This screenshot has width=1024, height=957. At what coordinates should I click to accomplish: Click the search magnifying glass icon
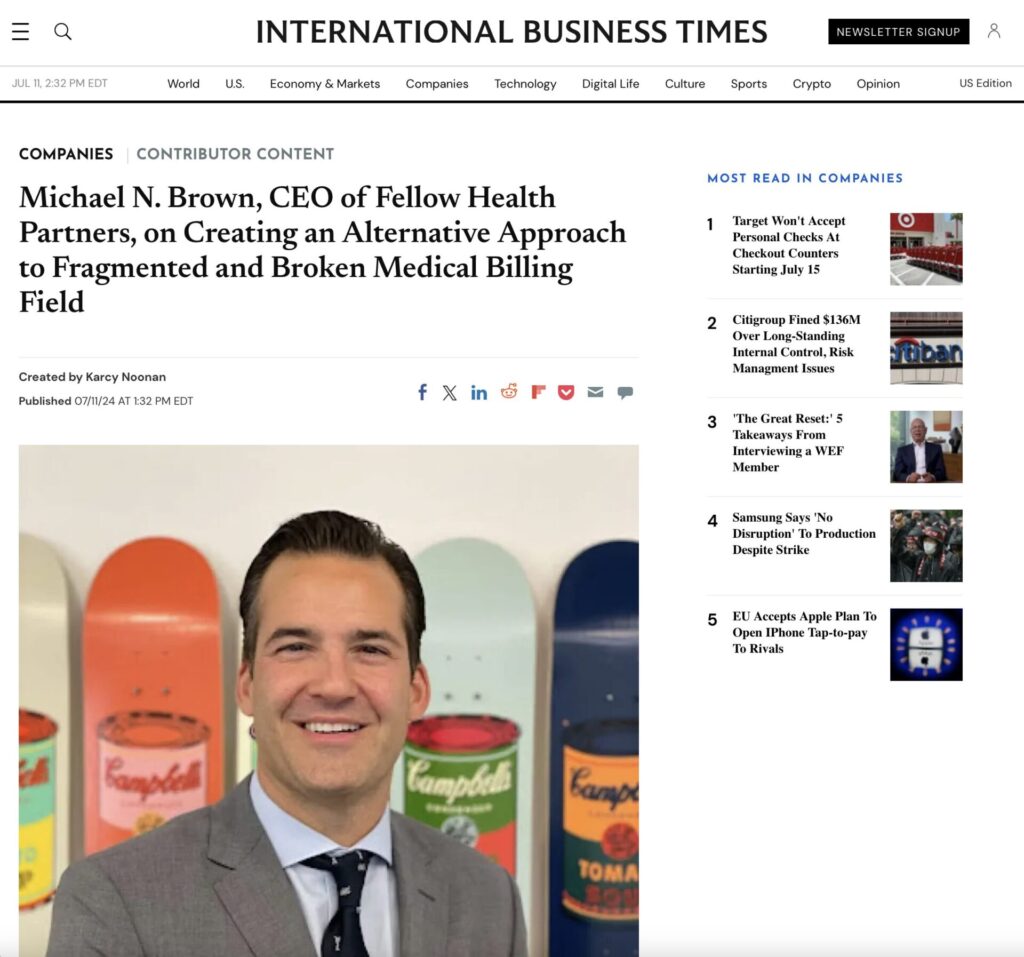pos(63,31)
